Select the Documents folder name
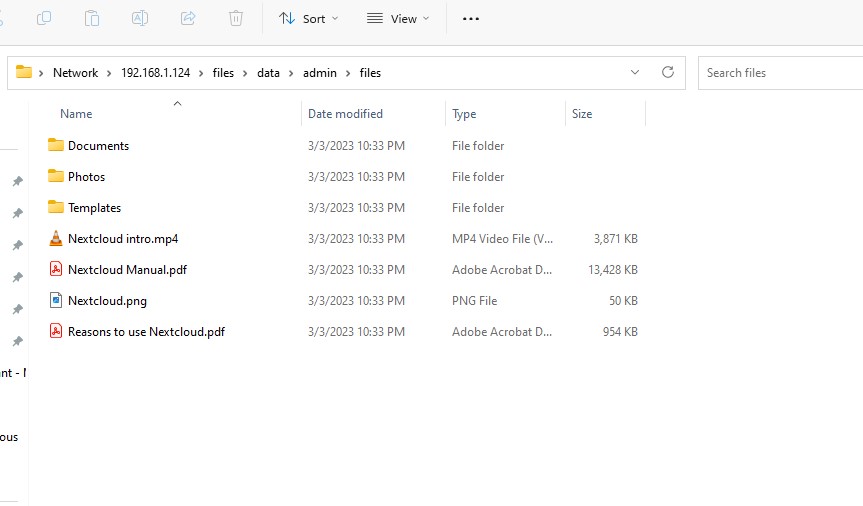This screenshot has height=506, width=863. tap(99, 145)
